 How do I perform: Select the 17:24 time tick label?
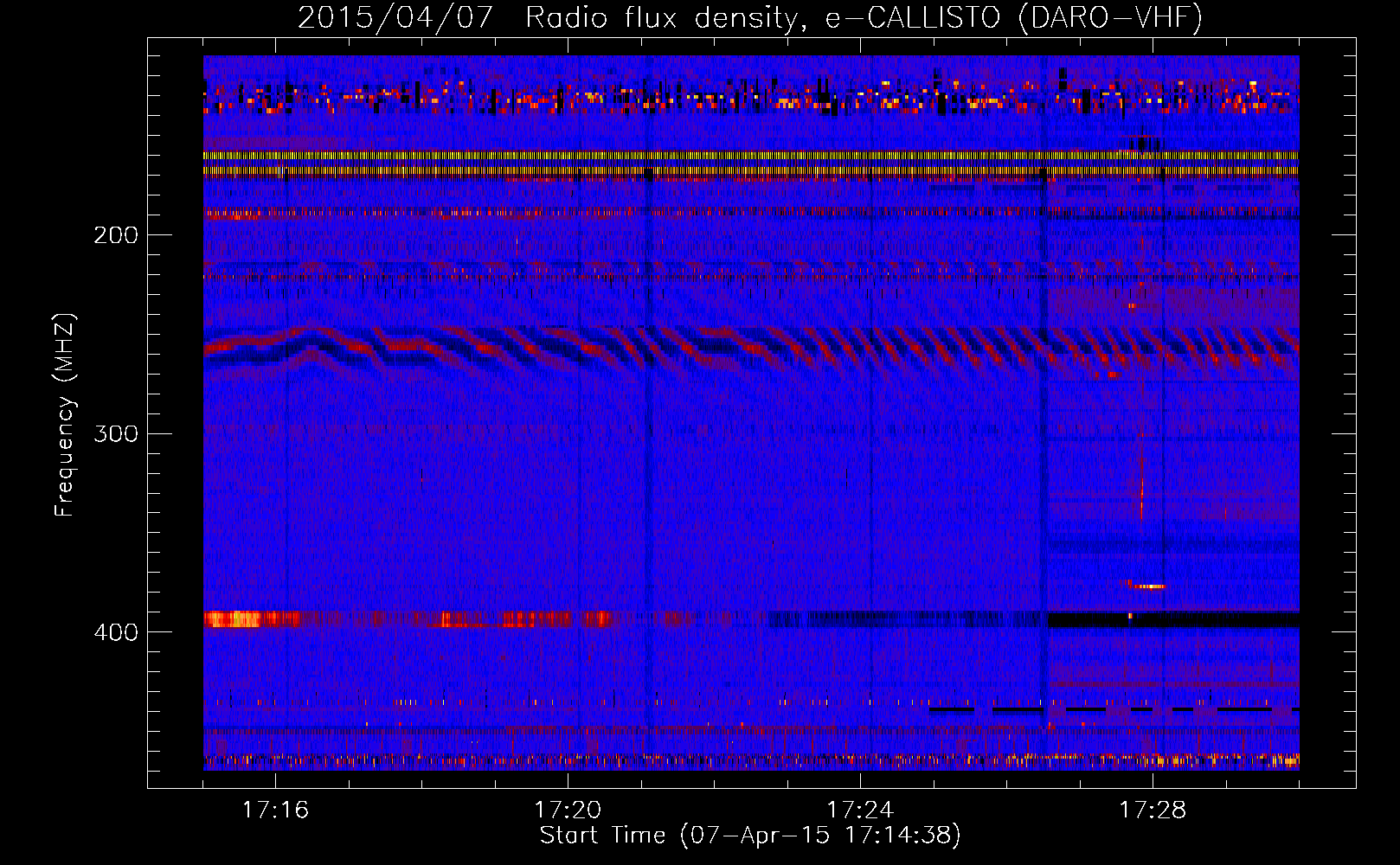pyautogui.click(x=859, y=811)
